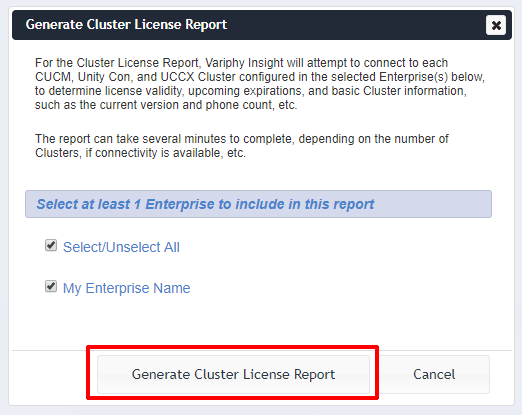Click the word Clusters in the second paragraph
Viewport: 522px width, 415px height.
click(x=57, y=153)
